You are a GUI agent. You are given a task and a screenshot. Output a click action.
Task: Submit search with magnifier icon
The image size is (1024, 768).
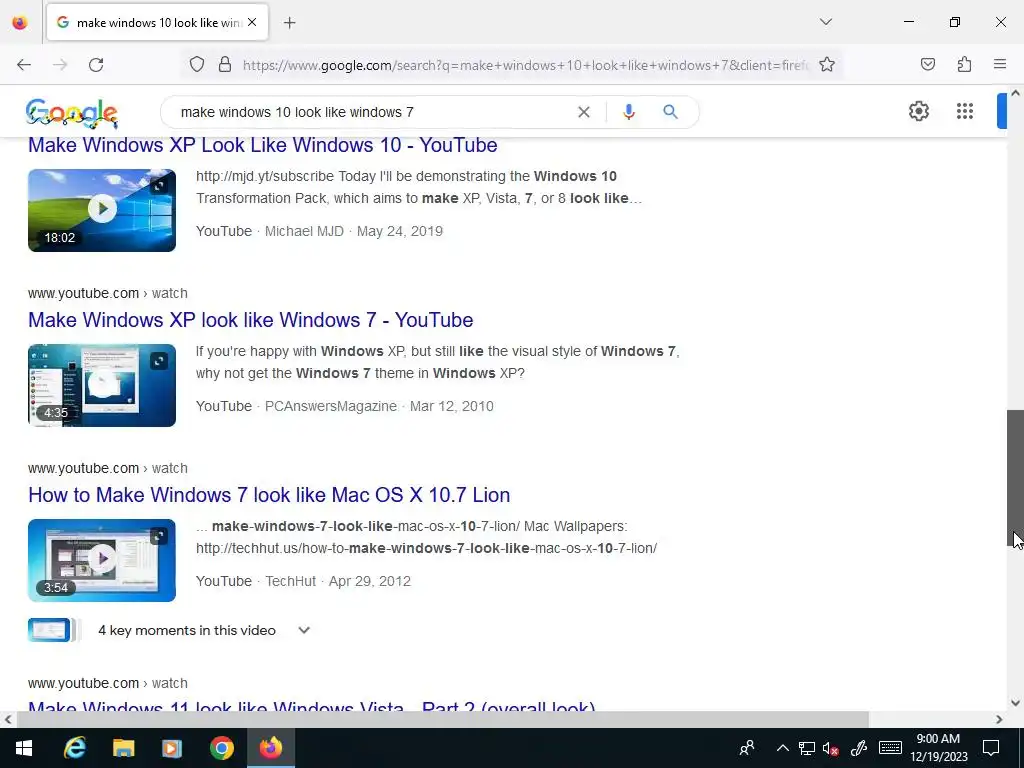(670, 112)
